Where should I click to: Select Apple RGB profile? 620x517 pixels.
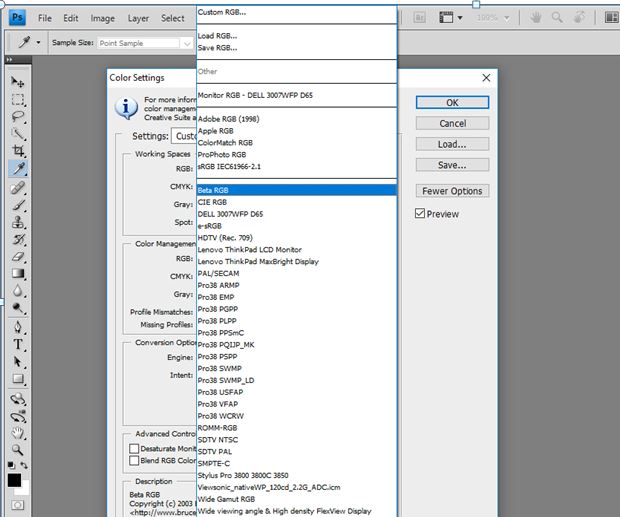coord(297,131)
